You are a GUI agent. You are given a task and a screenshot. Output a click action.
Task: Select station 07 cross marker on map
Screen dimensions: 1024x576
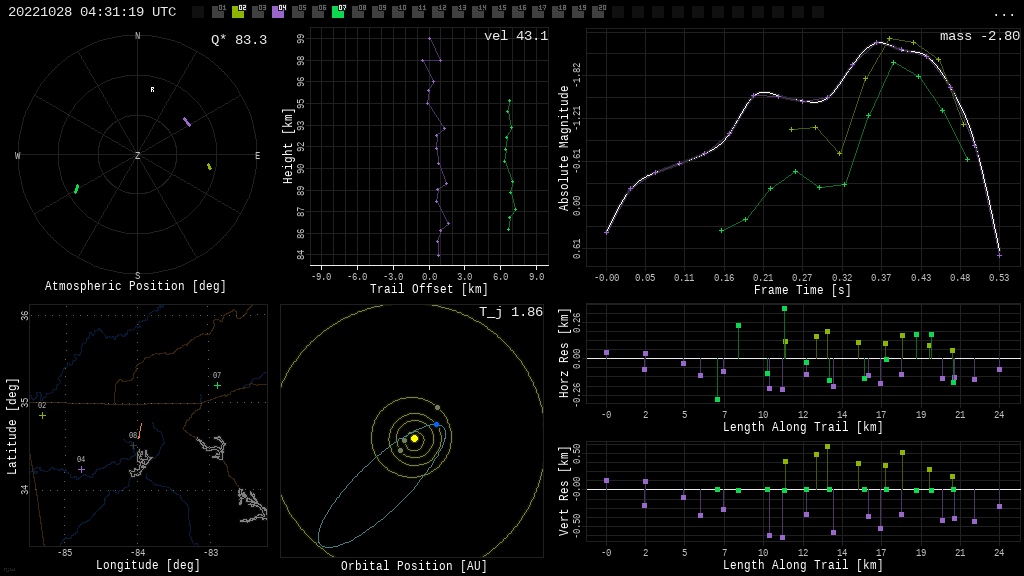coord(217,385)
